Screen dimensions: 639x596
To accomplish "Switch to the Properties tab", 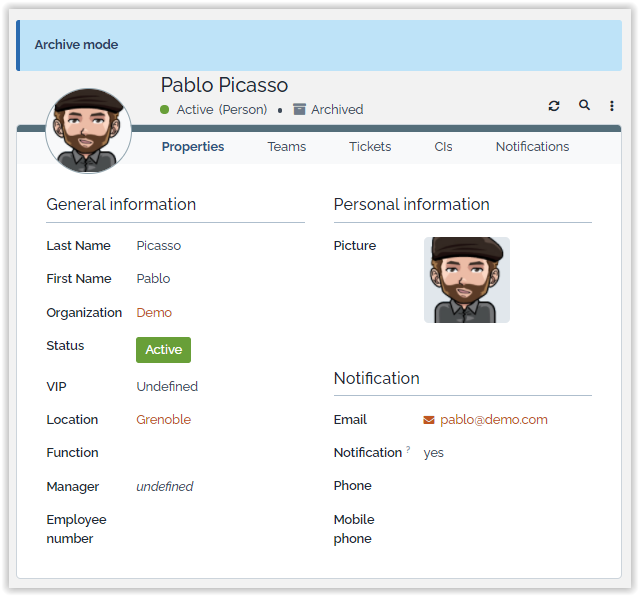I will point(193,146).
